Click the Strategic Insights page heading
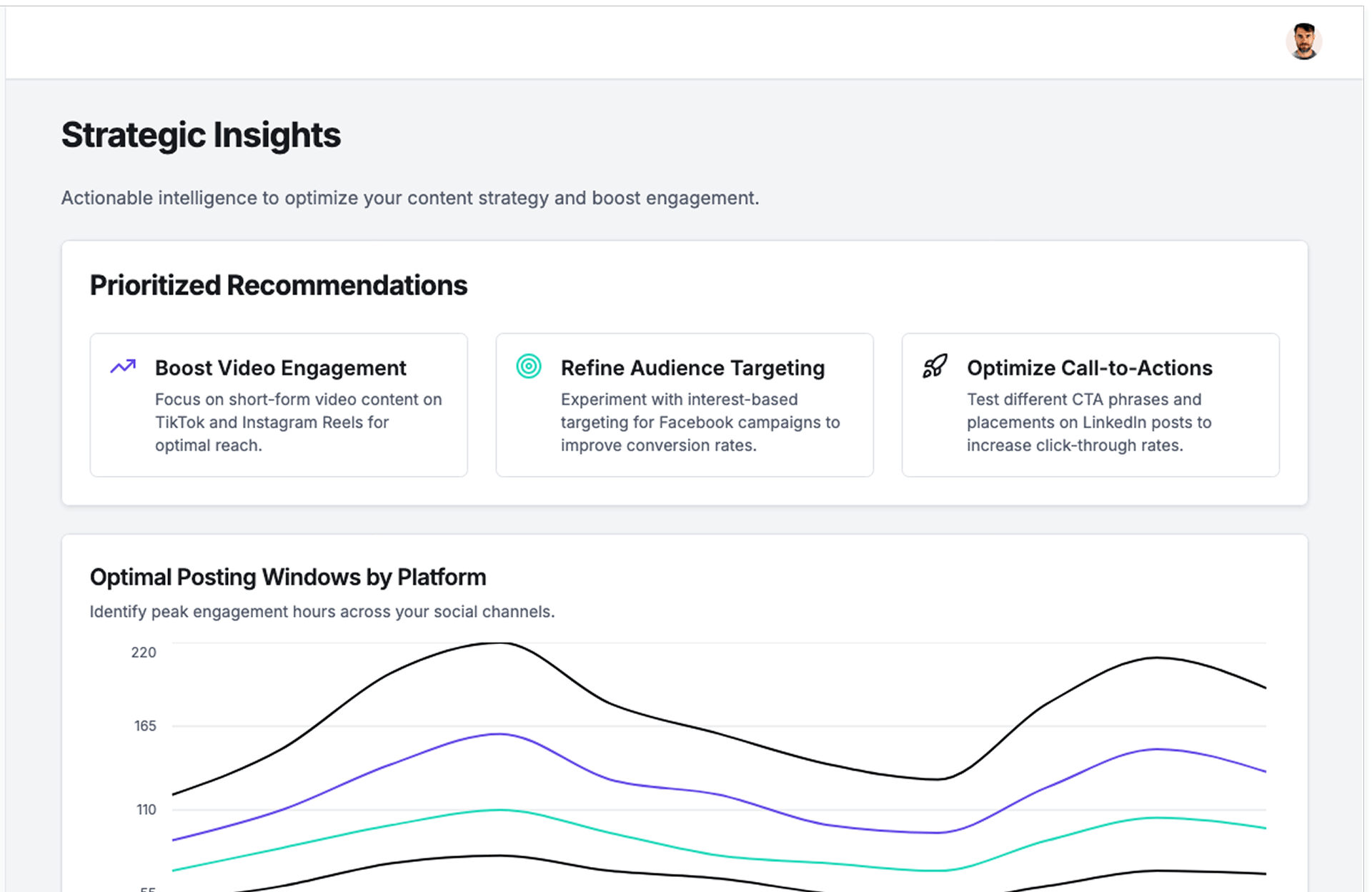 click(x=201, y=135)
